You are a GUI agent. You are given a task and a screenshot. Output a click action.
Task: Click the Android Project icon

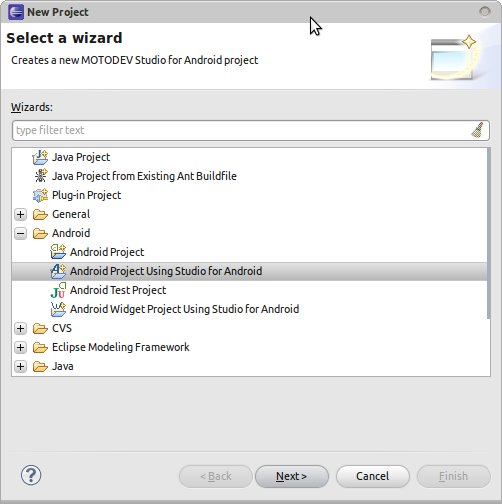[x=58, y=252]
